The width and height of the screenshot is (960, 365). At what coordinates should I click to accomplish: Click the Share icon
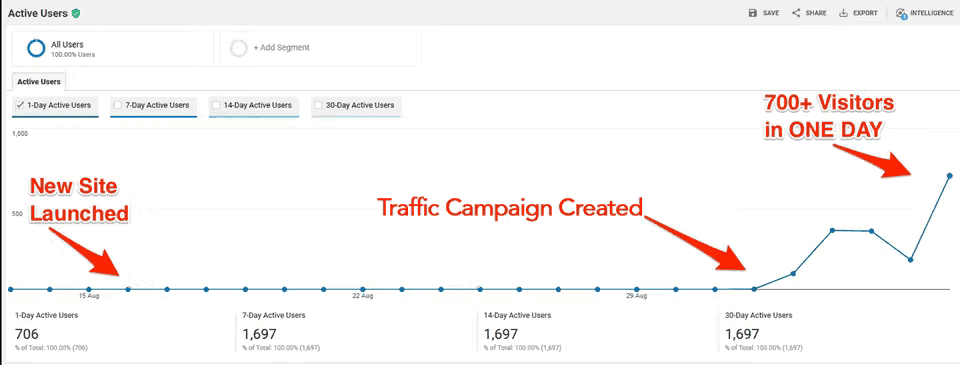tap(796, 13)
